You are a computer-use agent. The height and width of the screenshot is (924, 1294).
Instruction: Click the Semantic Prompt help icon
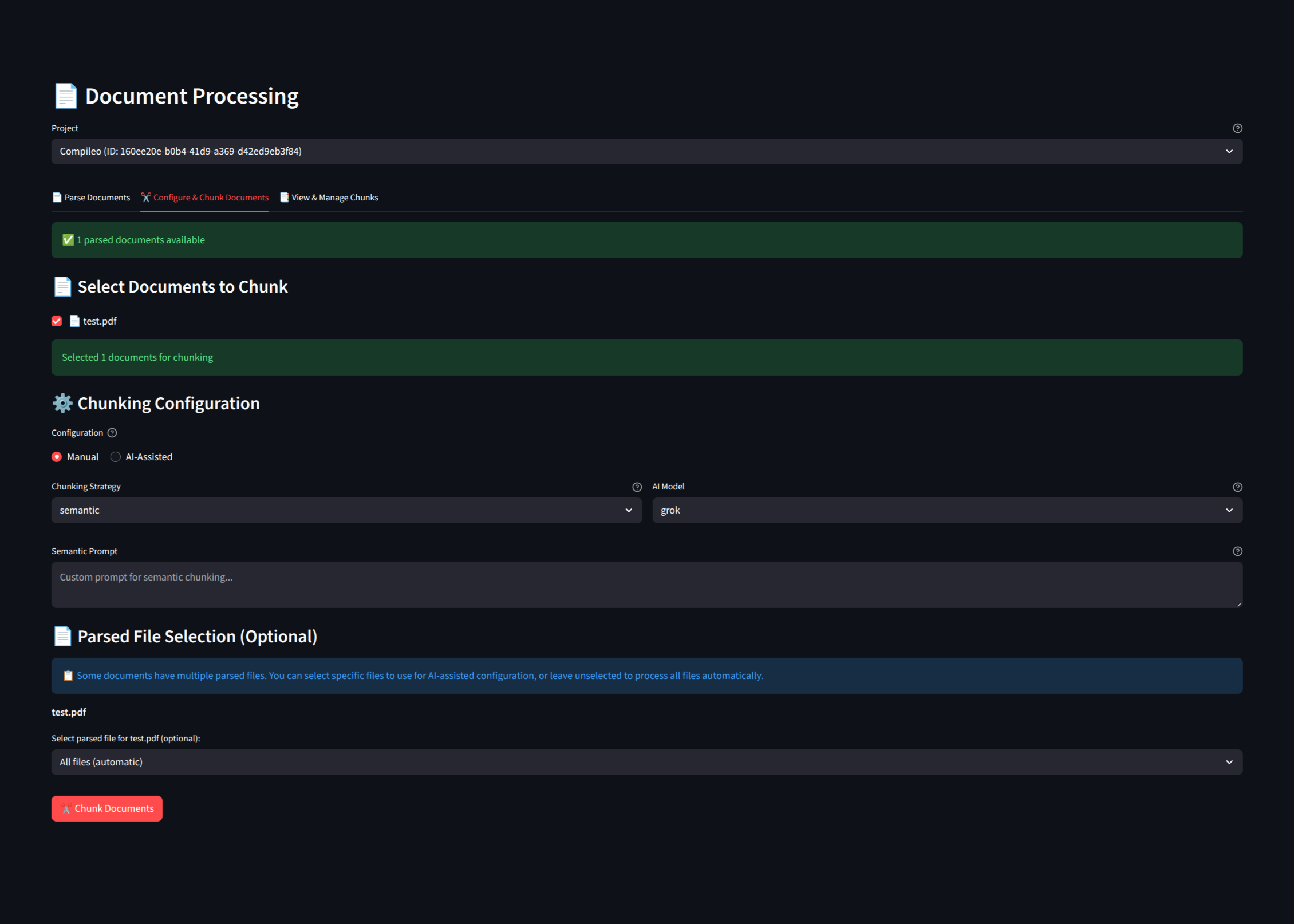1237,551
